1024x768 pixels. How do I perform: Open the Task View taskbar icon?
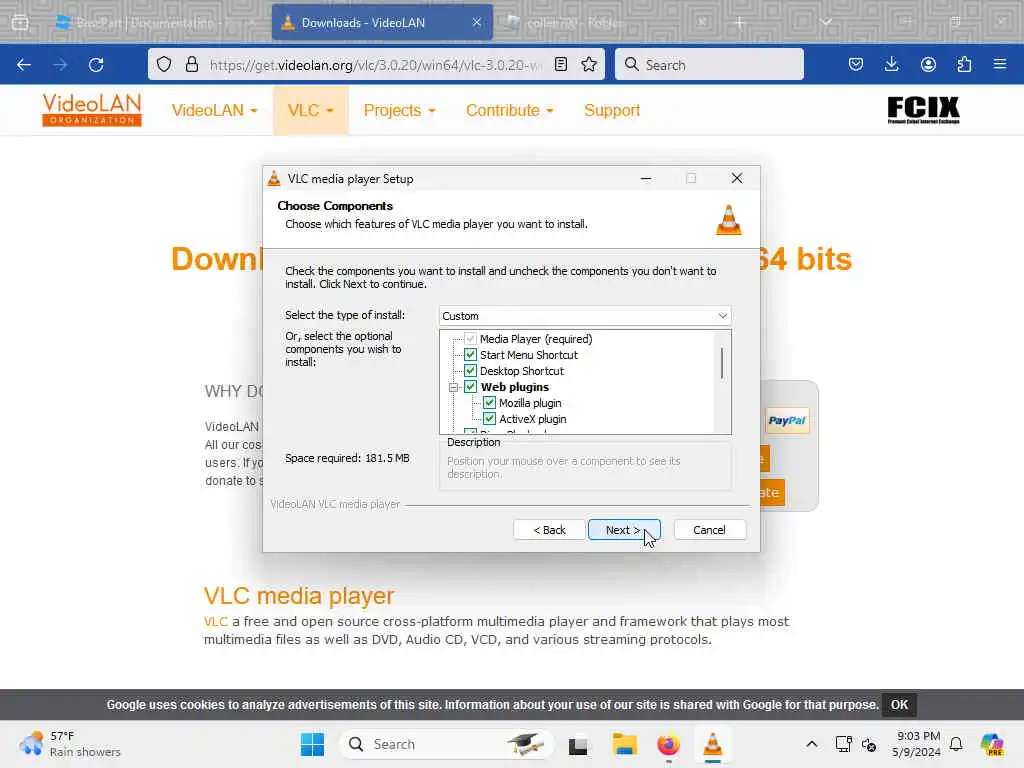[x=578, y=744]
